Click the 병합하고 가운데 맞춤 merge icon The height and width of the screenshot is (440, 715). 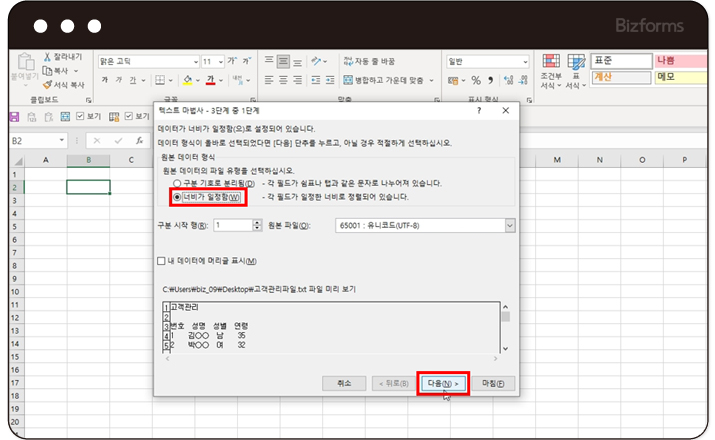[347, 80]
